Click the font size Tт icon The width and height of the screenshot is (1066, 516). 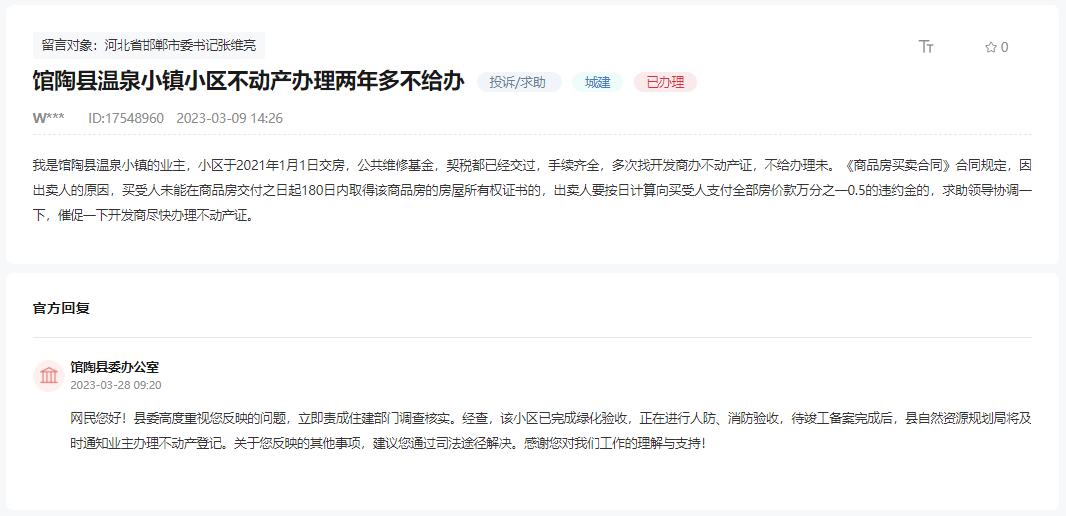pyautogui.click(x=926, y=46)
